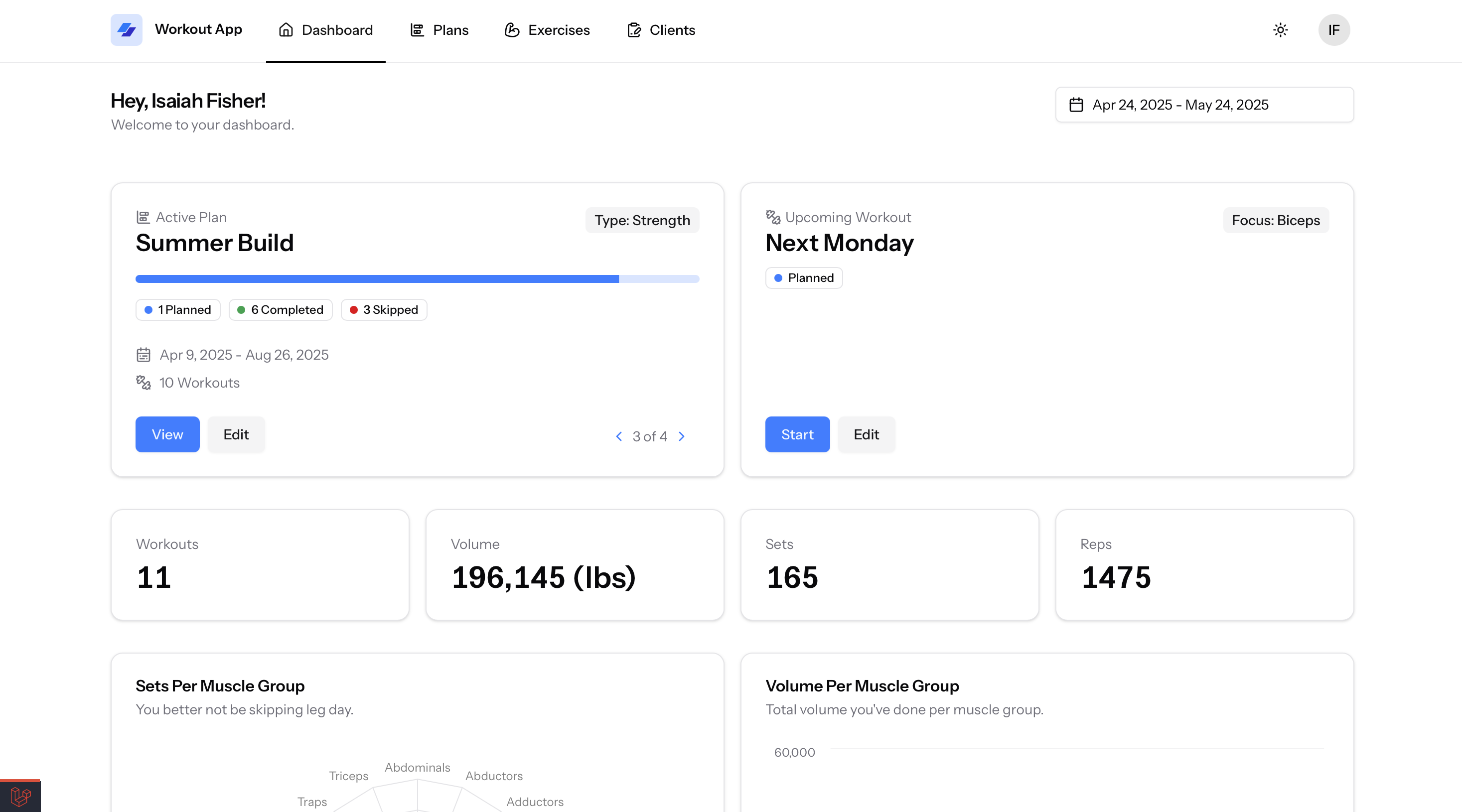
Task: Edit the Next Monday workout
Action: 866,434
